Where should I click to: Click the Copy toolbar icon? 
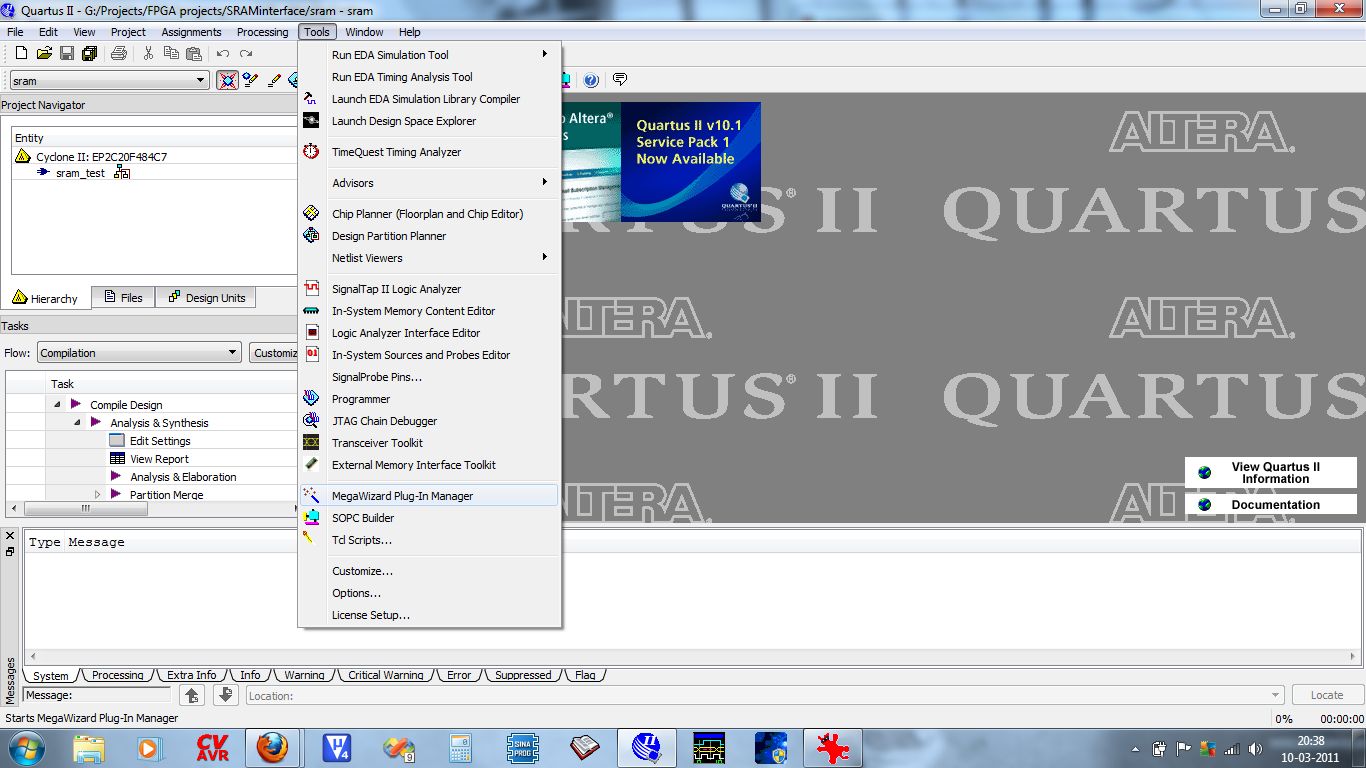(171, 53)
